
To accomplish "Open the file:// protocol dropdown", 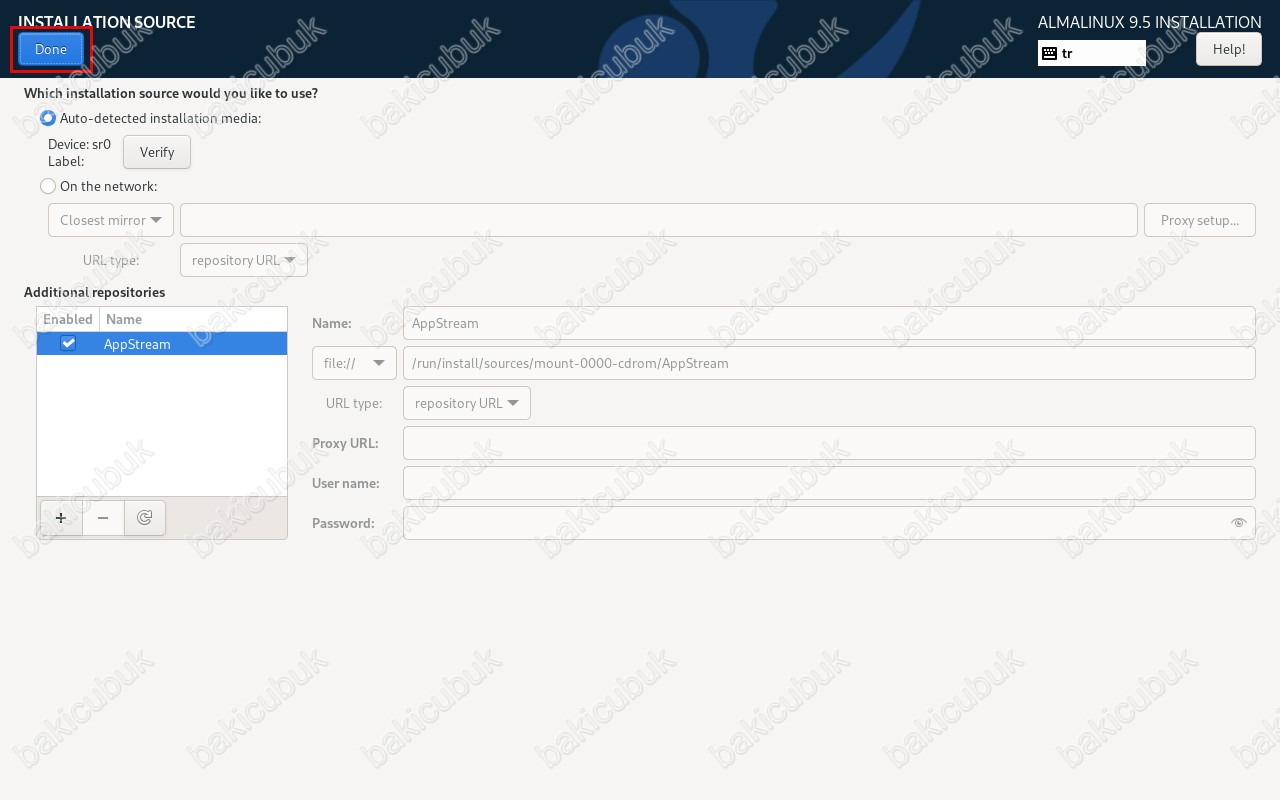I will (x=354, y=363).
